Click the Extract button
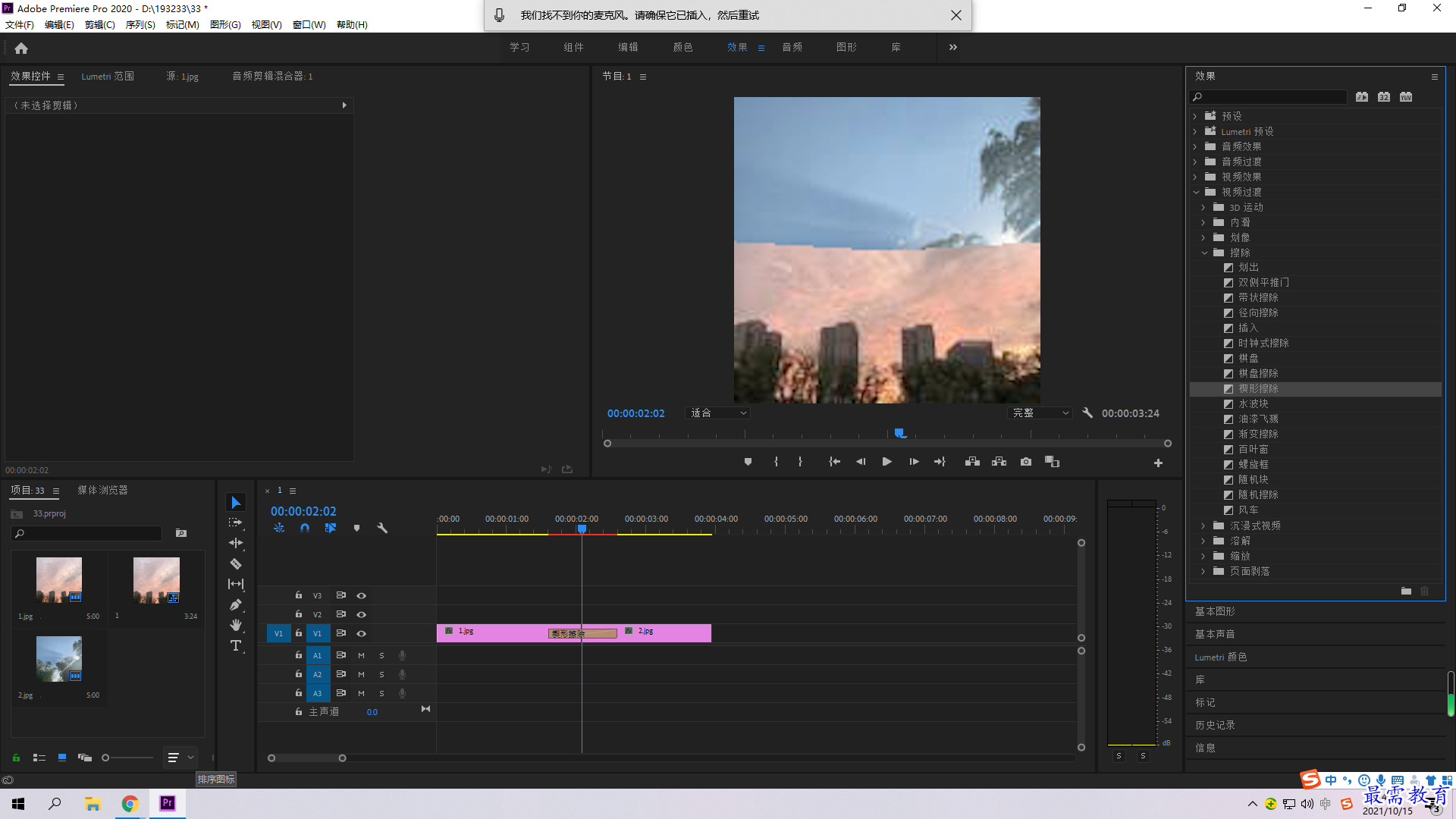Viewport: 1456px width, 819px height. coord(999,462)
